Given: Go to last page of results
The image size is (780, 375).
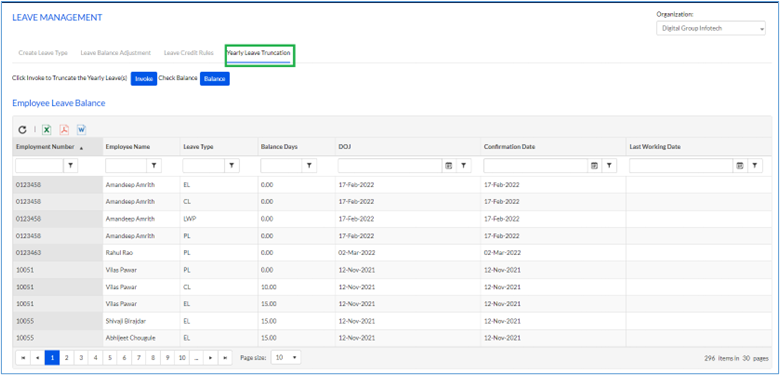Looking at the screenshot, I should pyautogui.click(x=225, y=358).
